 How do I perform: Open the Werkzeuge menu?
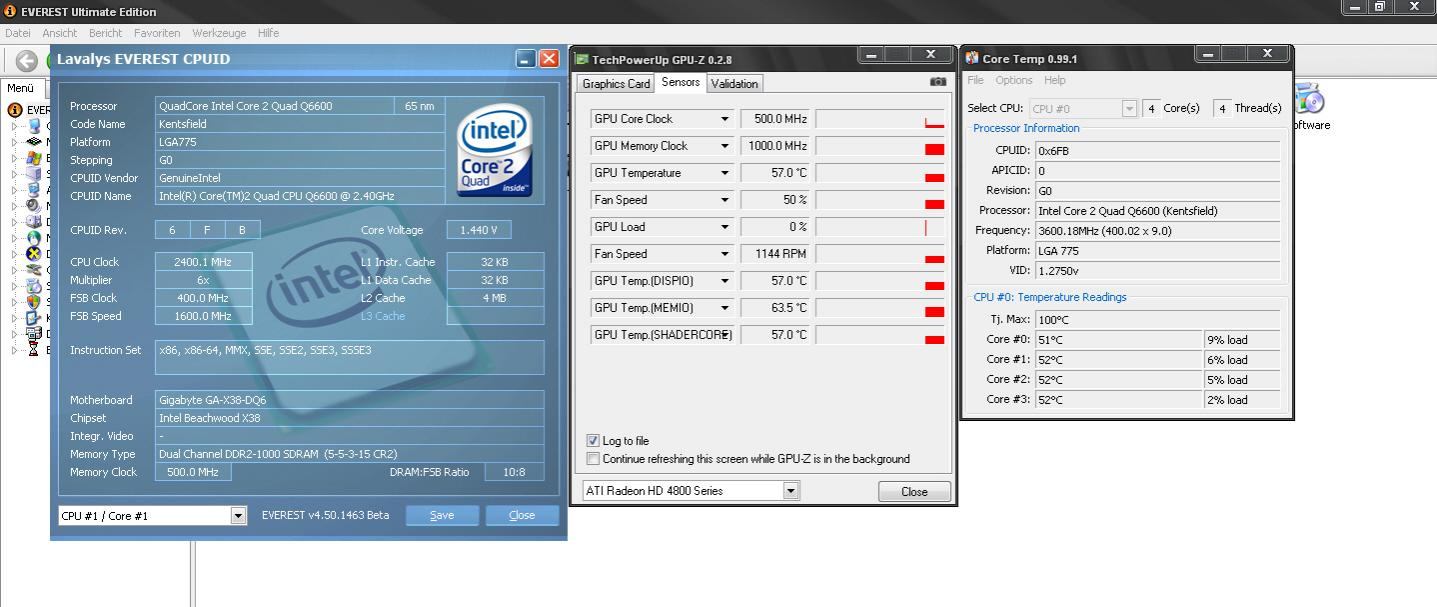219,33
